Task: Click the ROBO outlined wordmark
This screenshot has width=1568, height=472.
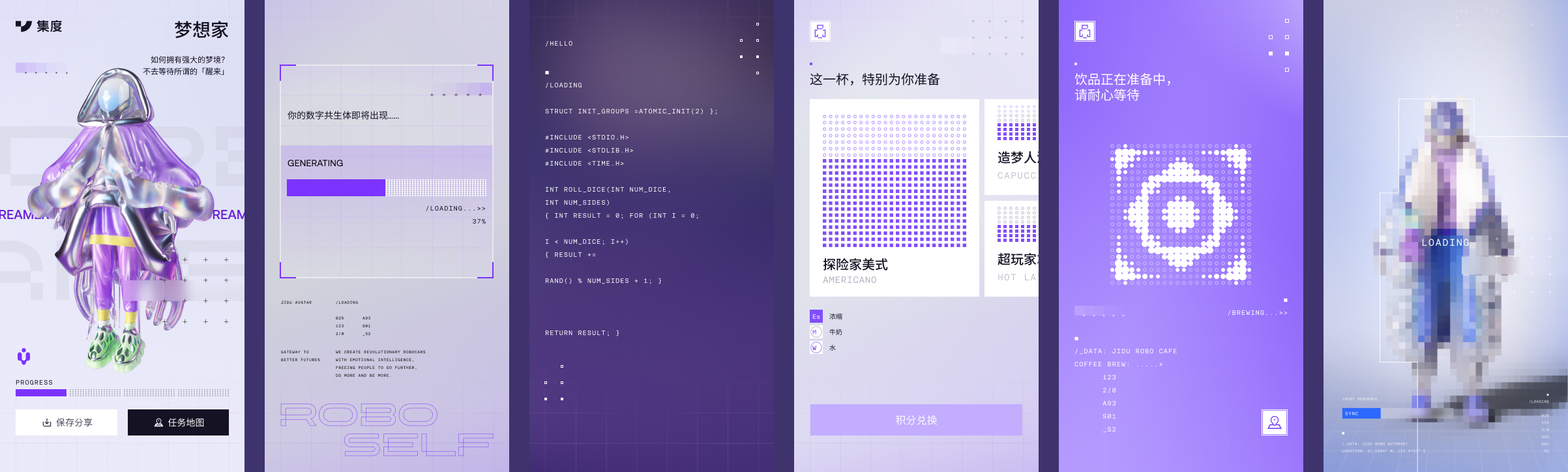Action: pos(359,415)
